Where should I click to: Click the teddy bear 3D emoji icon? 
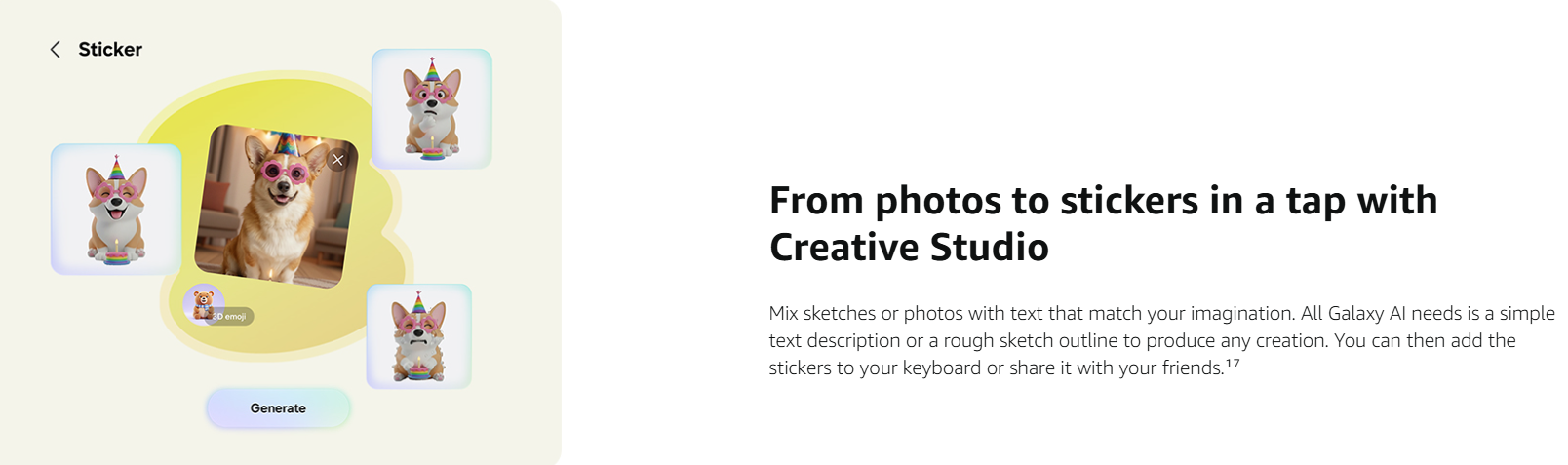(201, 302)
